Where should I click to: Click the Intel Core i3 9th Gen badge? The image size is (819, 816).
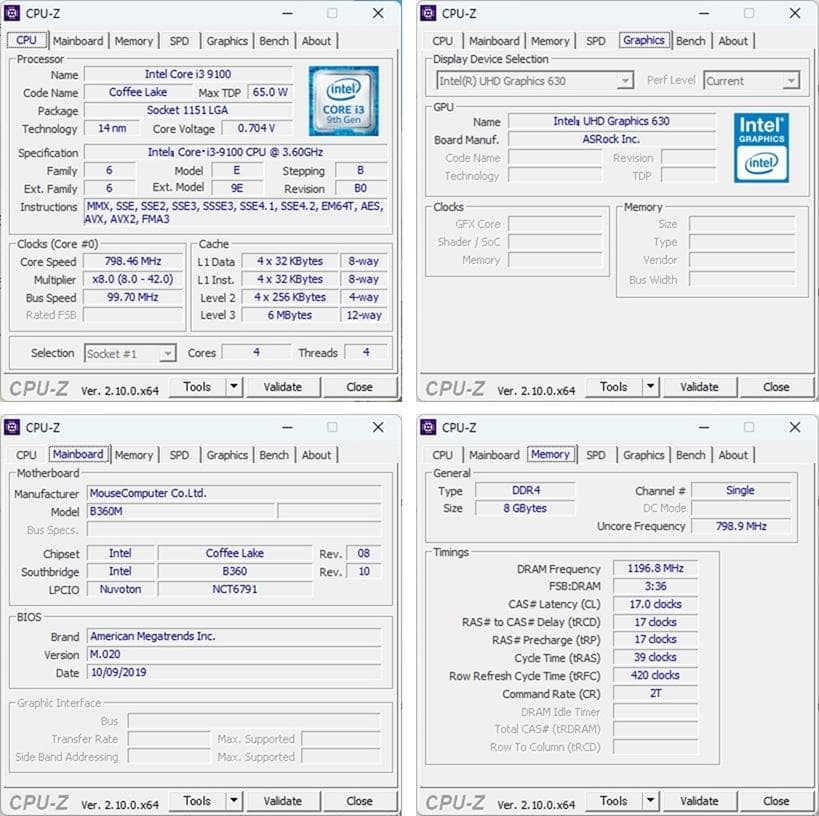pyautogui.click(x=345, y=99)
